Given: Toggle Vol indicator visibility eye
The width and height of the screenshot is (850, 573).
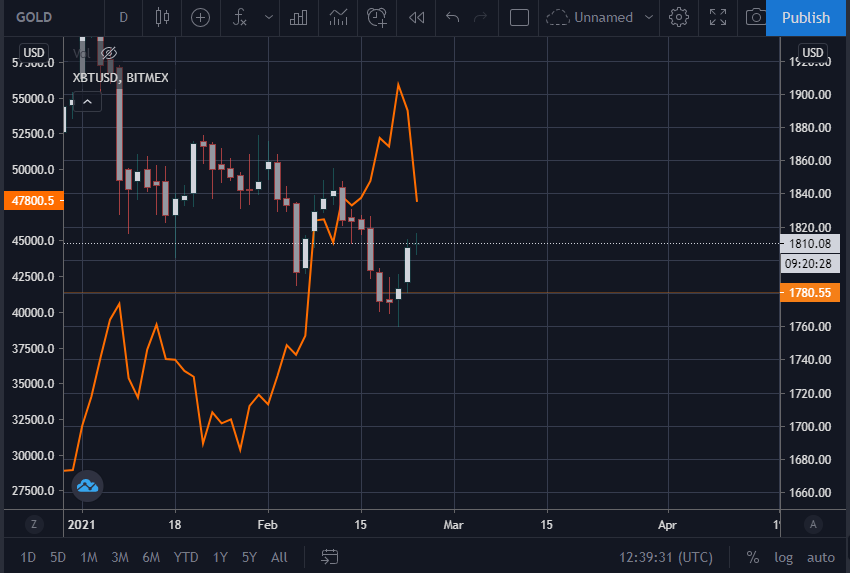Looking at the screenshot, I should point(109,53).
